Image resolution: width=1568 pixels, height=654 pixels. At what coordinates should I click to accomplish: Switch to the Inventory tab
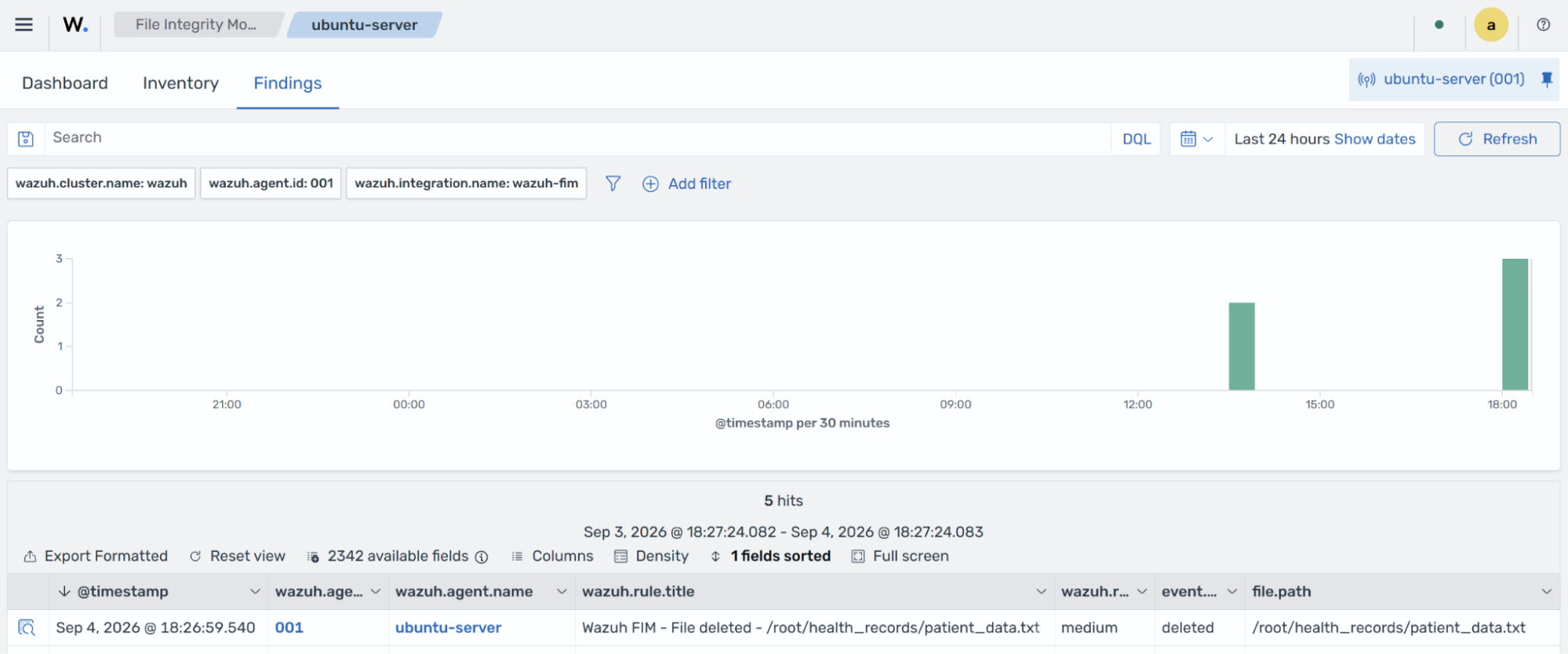coord(180,83)
